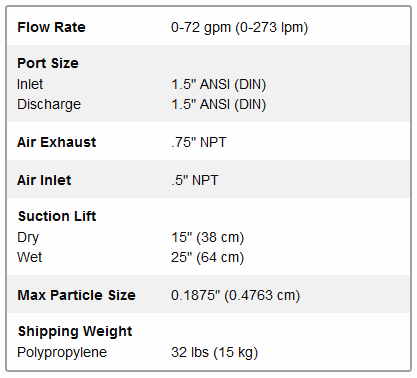Select the .75" NPT value
Screen dimensions: 417x378
point(199,142)
